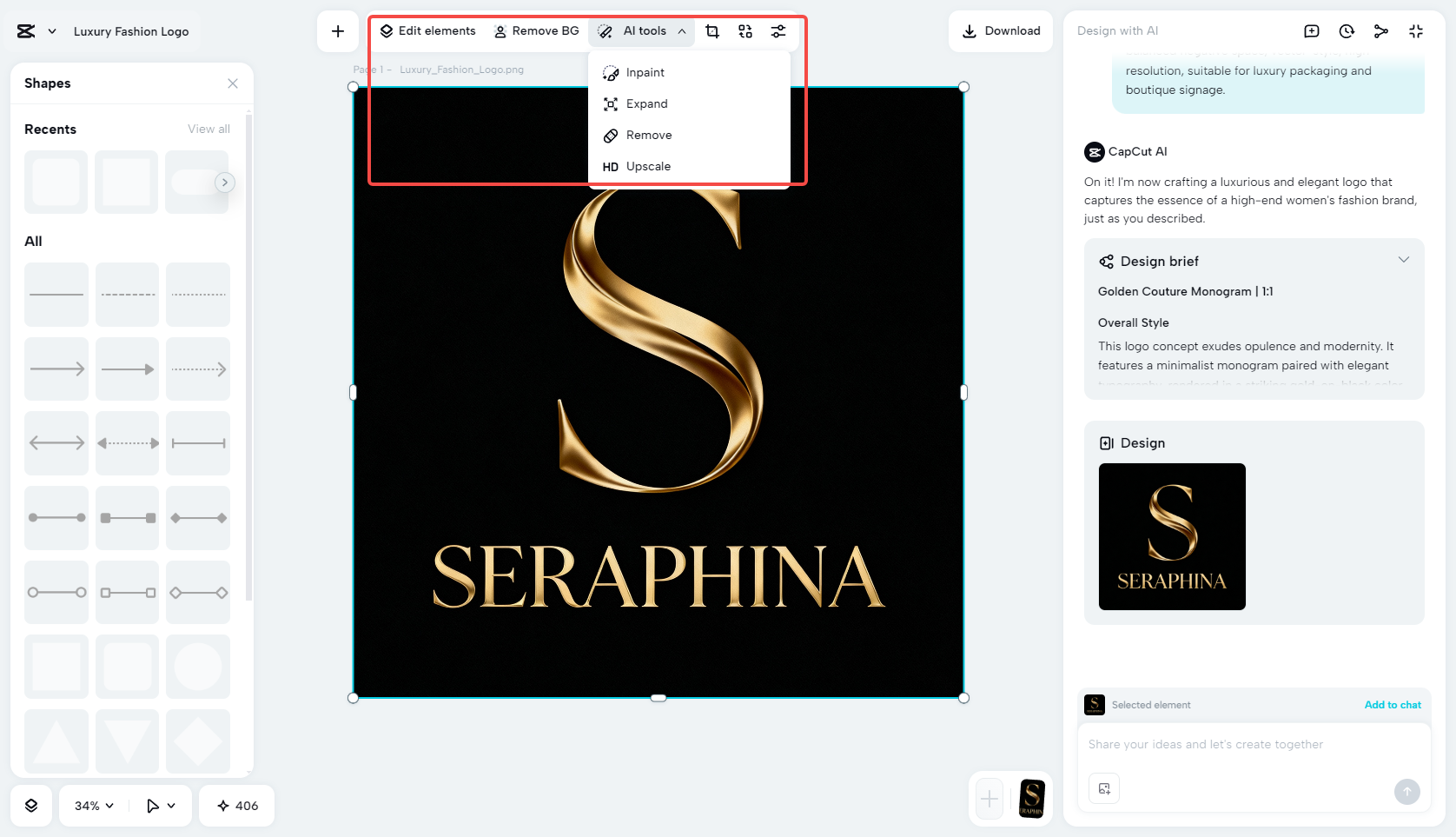Viewport: 1456px width, 837px height.
Task: Collapse the Design with AI panel
Action: (x=1415, y=30)
